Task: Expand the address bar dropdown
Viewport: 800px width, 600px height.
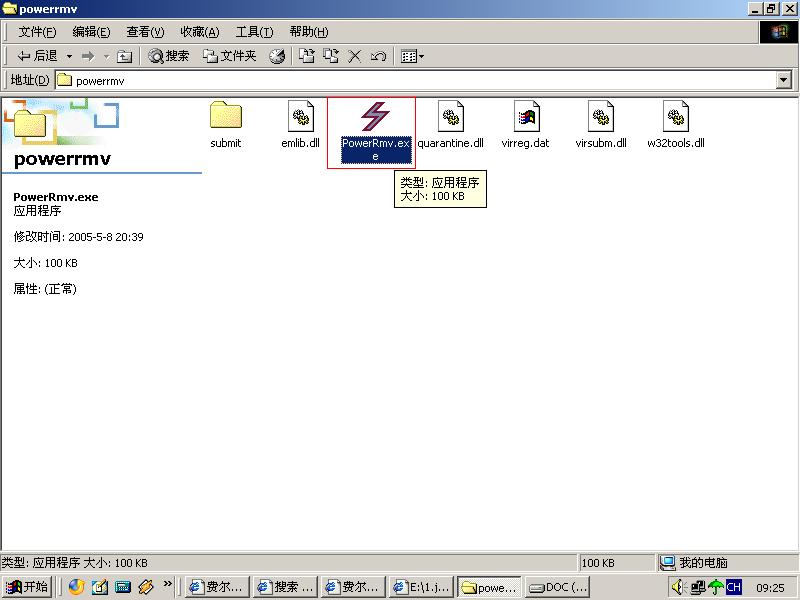Action: point(784,80)
